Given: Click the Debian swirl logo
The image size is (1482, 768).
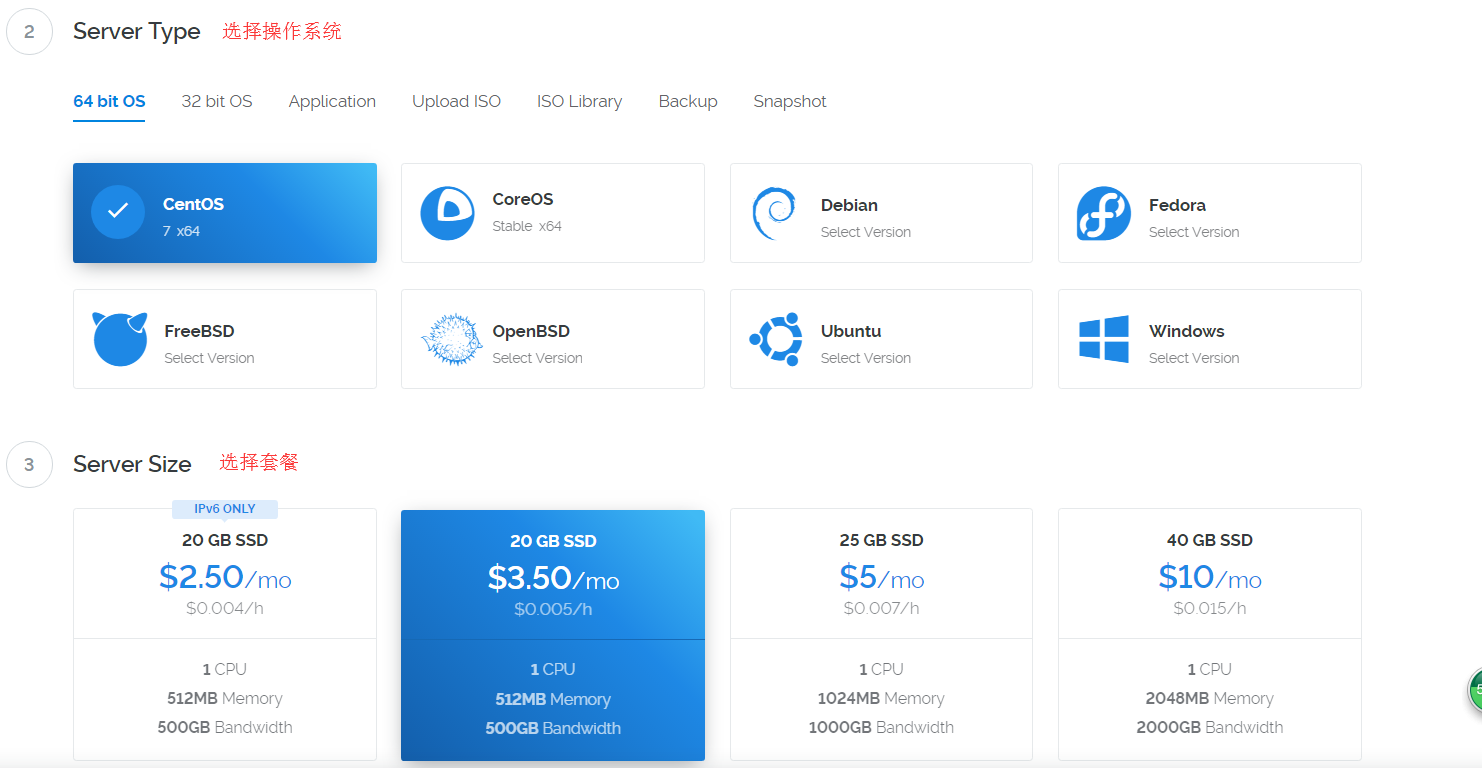Looking at the screenshot, I should pos(773,213).
